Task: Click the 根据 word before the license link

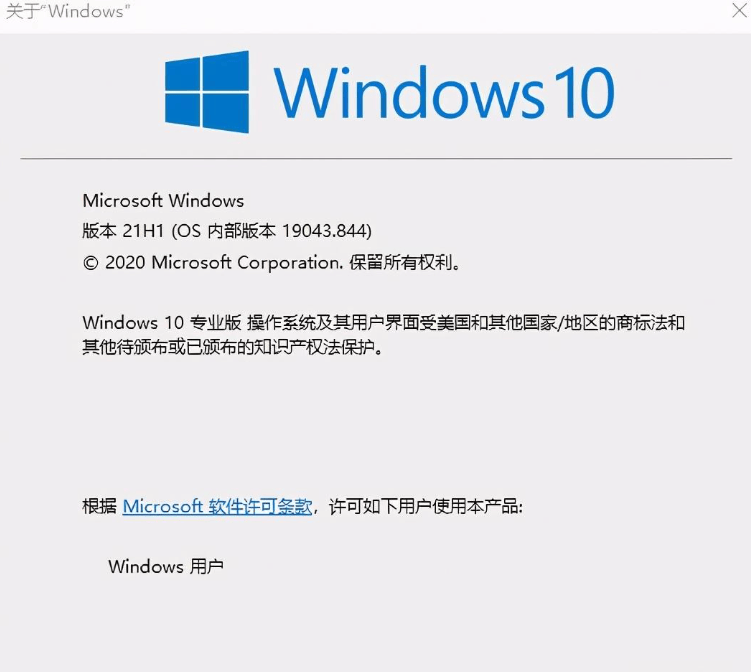Action: point(100,506)
